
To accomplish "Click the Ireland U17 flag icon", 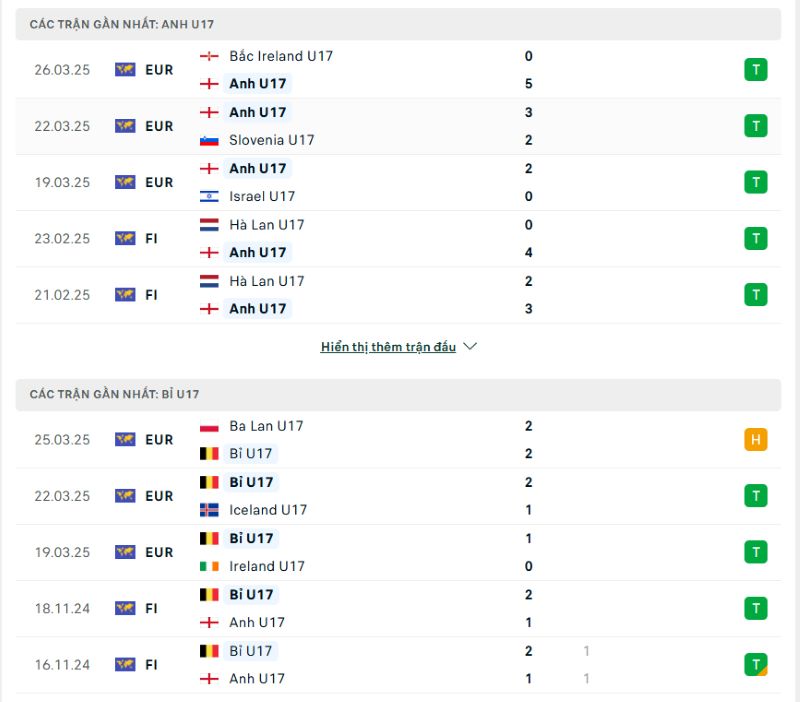I will point(209,566).
